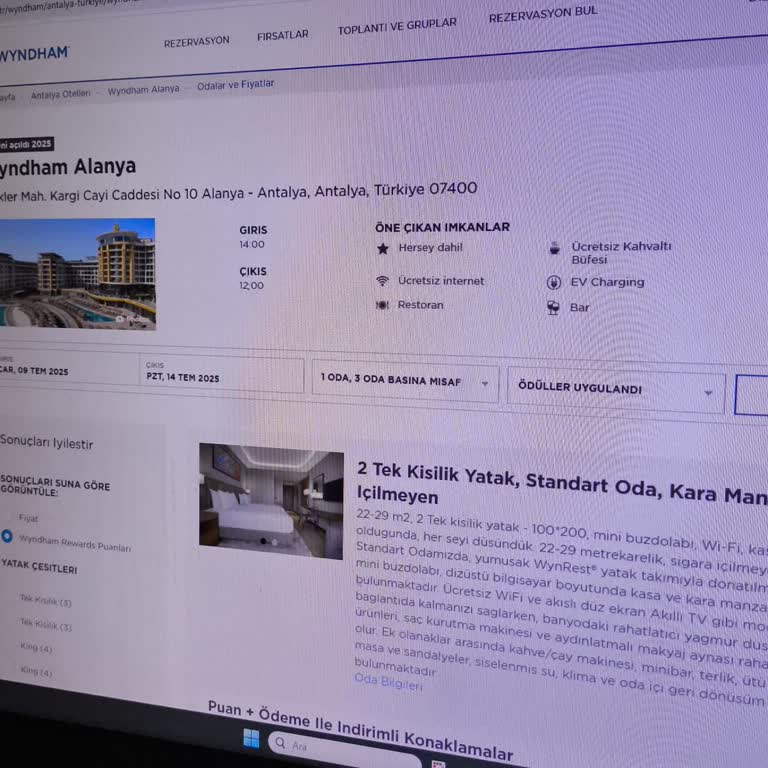768x768 pixels.
Task: Click the GIRIS 14:00 check-in time
Action: pyautogui.click(x=253, y=237)
